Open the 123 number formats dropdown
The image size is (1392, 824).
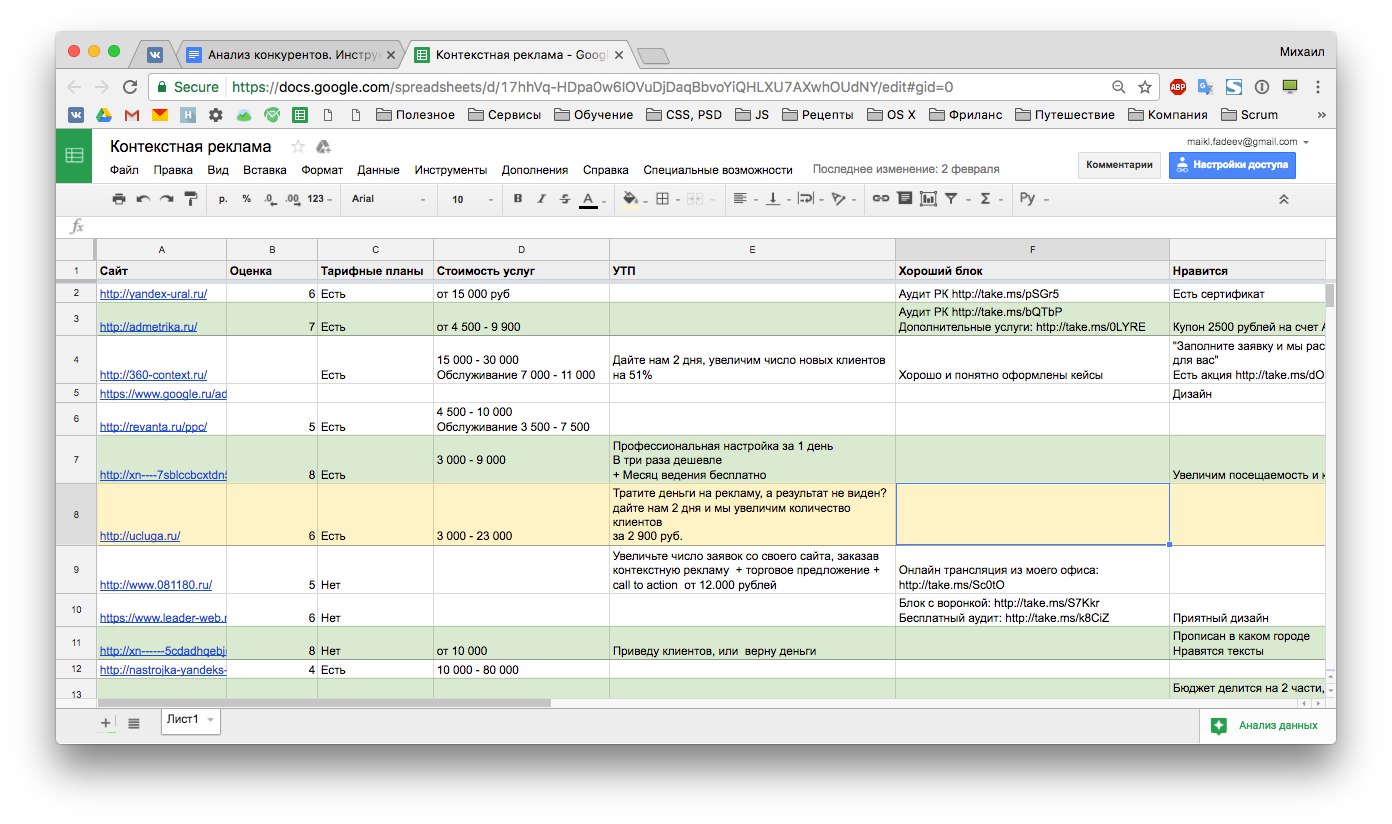[320, 199]
